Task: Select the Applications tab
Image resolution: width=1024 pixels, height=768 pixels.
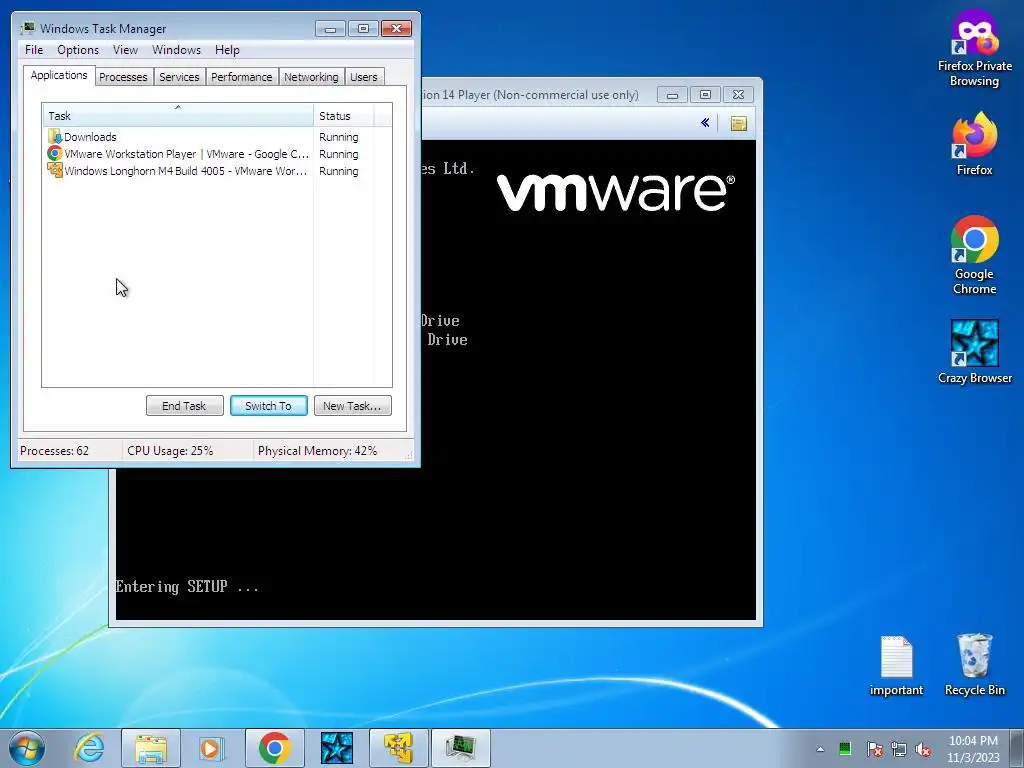Action: coord(59,75)
